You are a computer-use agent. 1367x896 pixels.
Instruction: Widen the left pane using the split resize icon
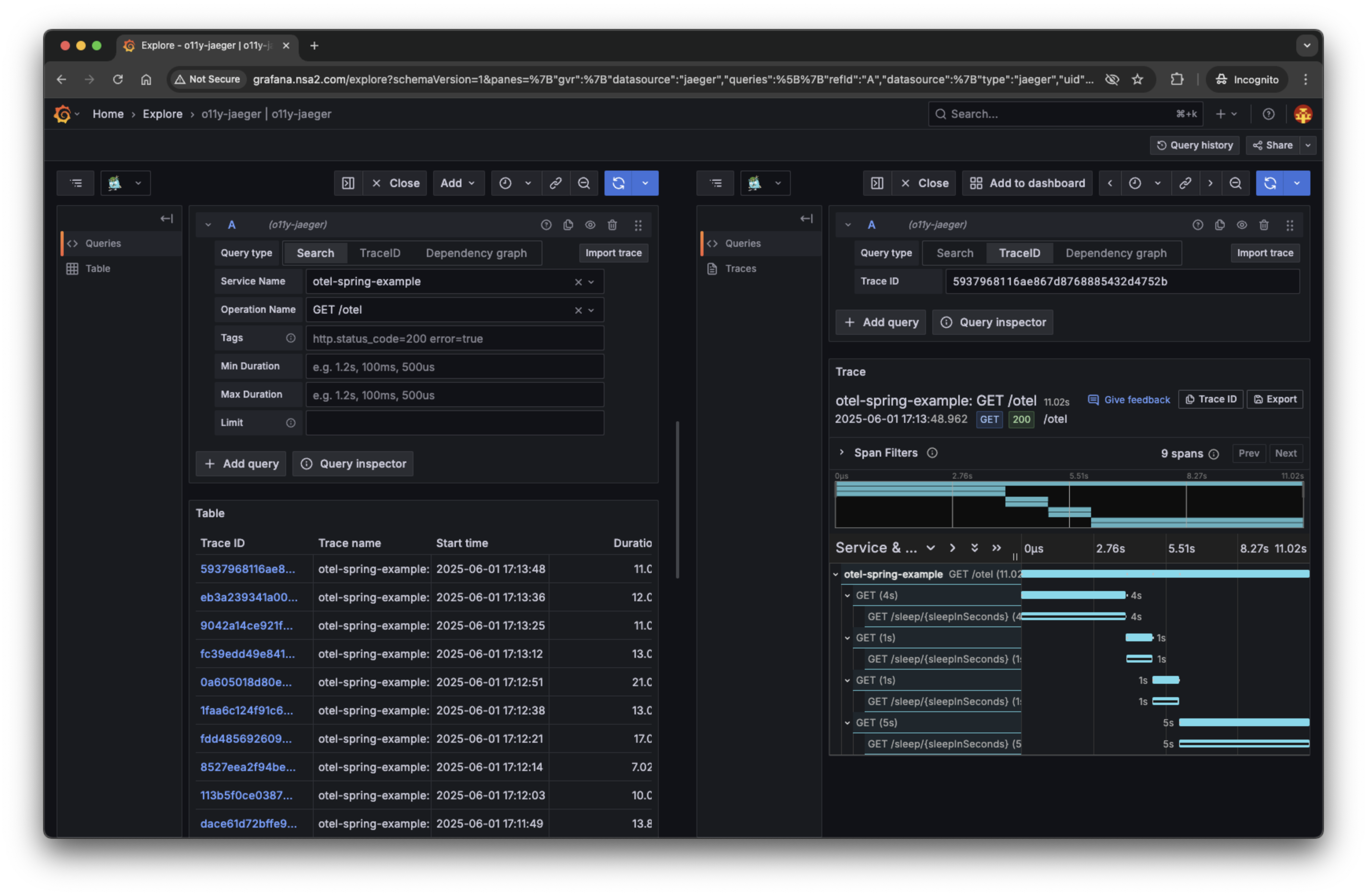point(348,183)
